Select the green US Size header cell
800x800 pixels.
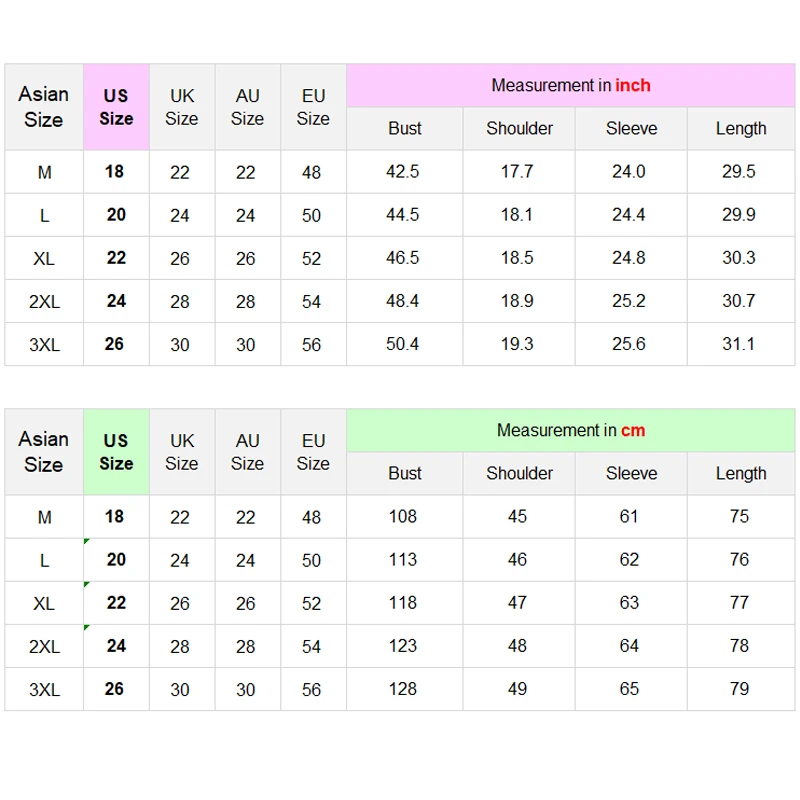pyautogui.click(x=116, y=452)
